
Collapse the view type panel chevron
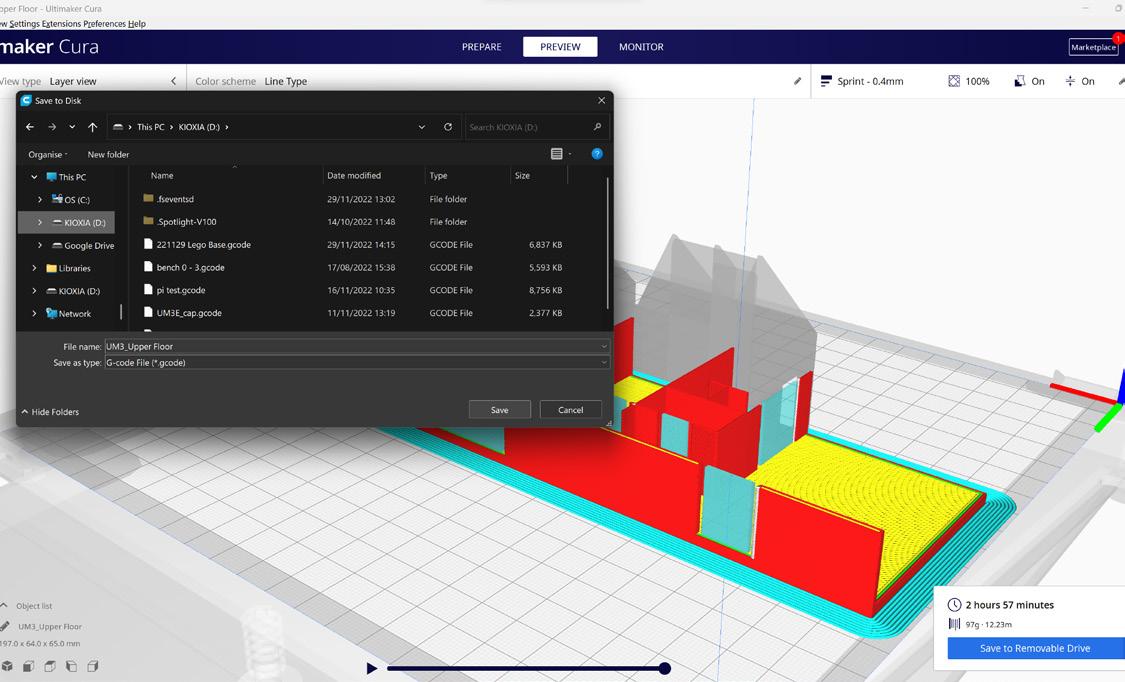point(174,81)
